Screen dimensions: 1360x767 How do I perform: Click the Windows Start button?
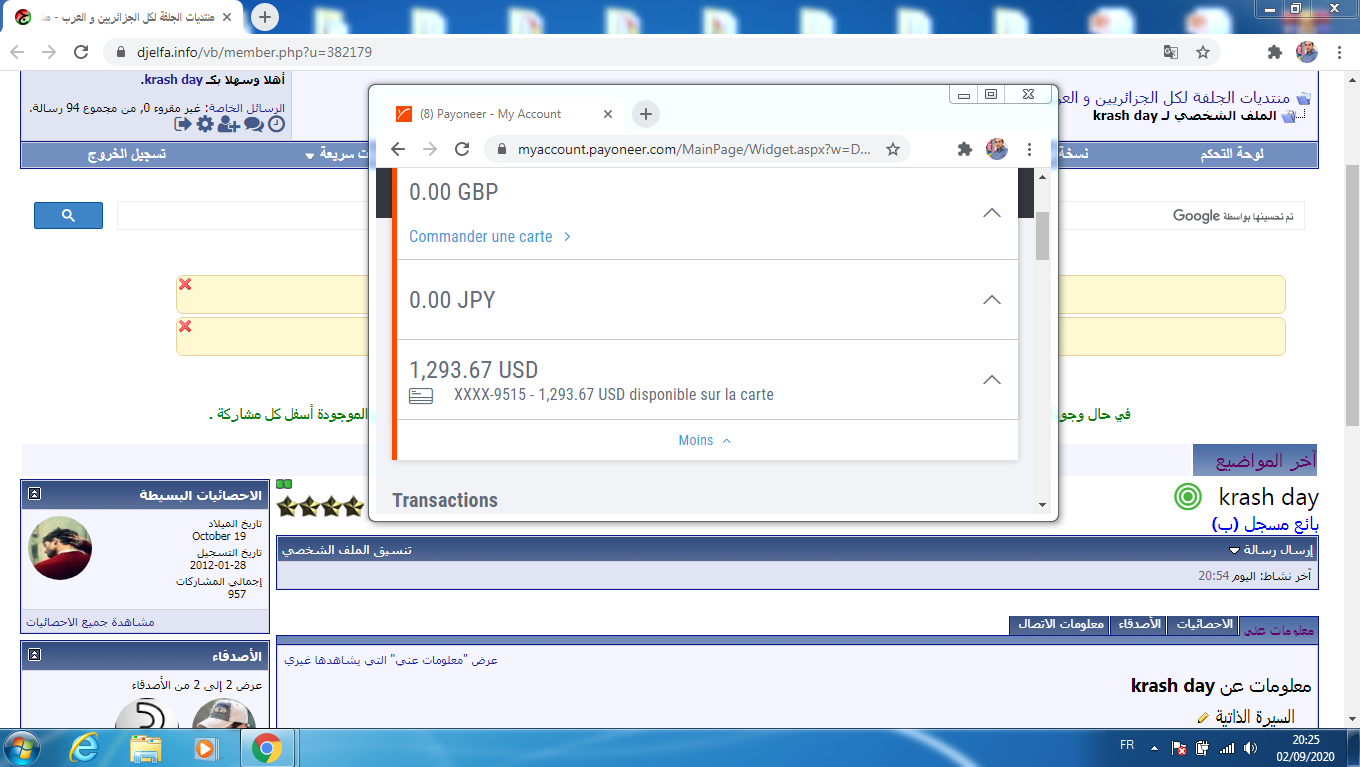pos(22,747)
